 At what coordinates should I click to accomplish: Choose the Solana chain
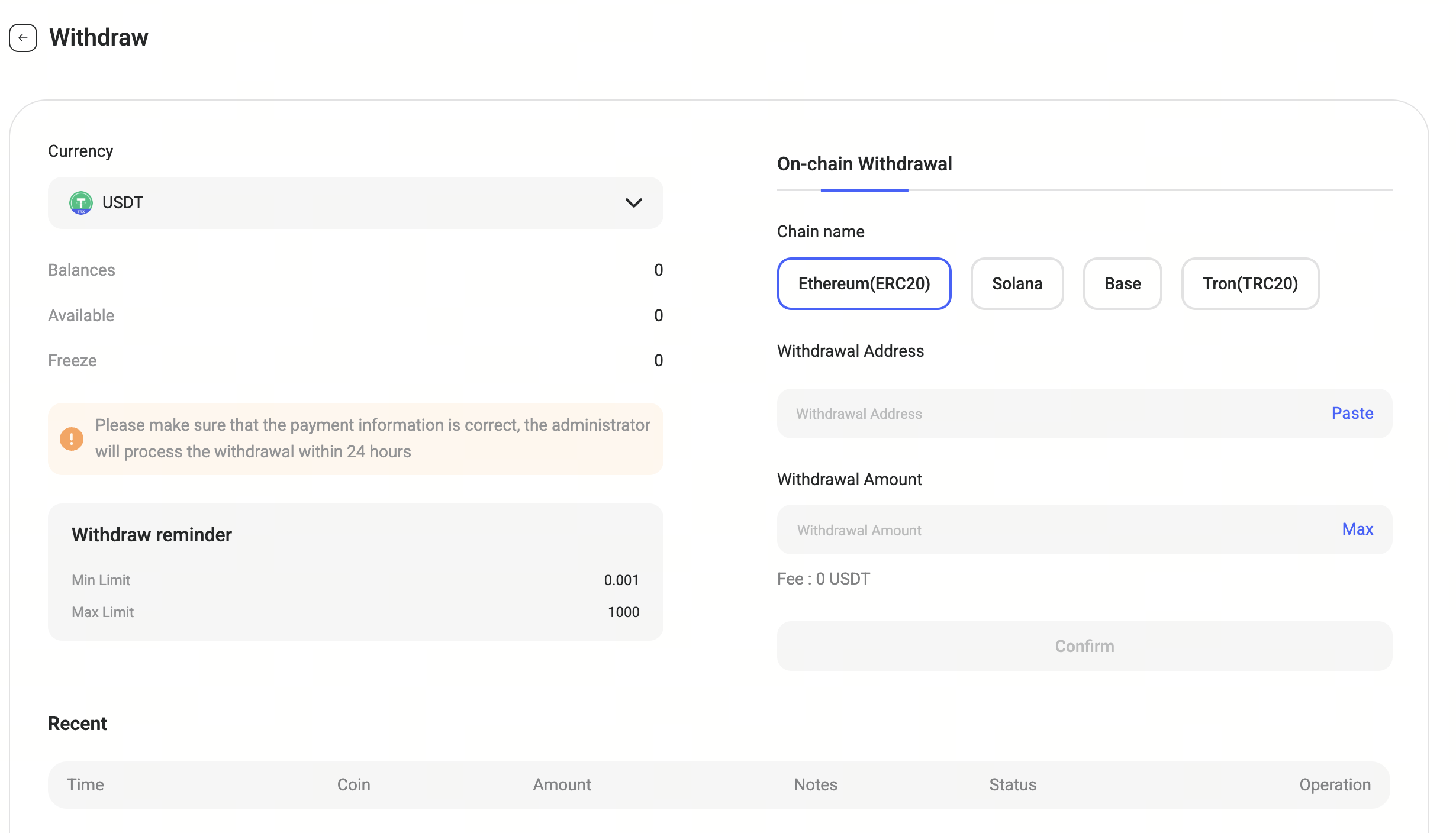click(1017, 283)
